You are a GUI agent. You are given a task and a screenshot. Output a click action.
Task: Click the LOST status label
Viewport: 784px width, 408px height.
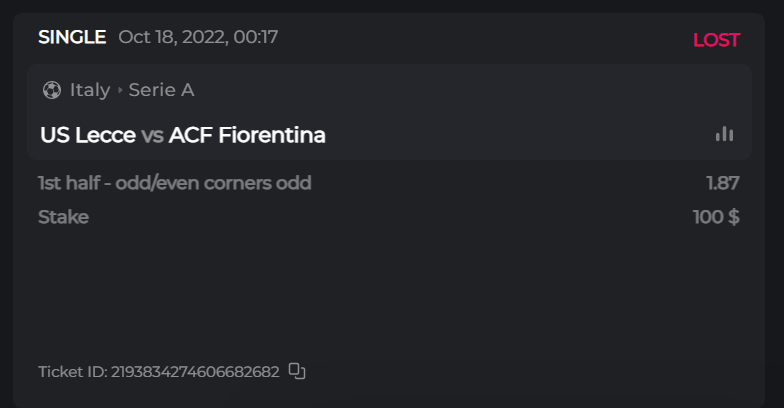716,40
